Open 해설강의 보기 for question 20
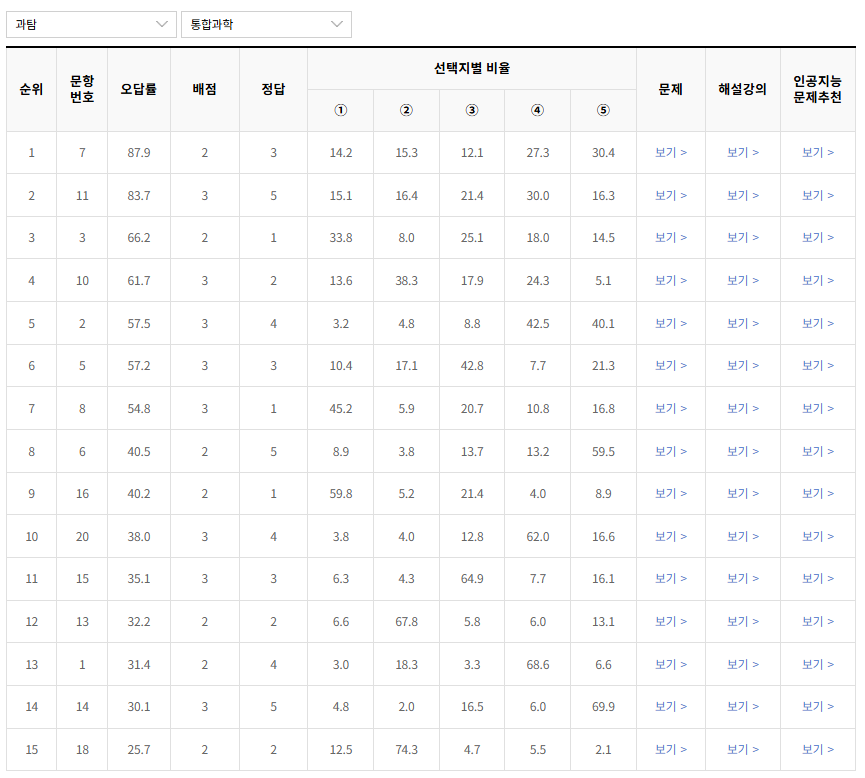 (x=742, y=536)
